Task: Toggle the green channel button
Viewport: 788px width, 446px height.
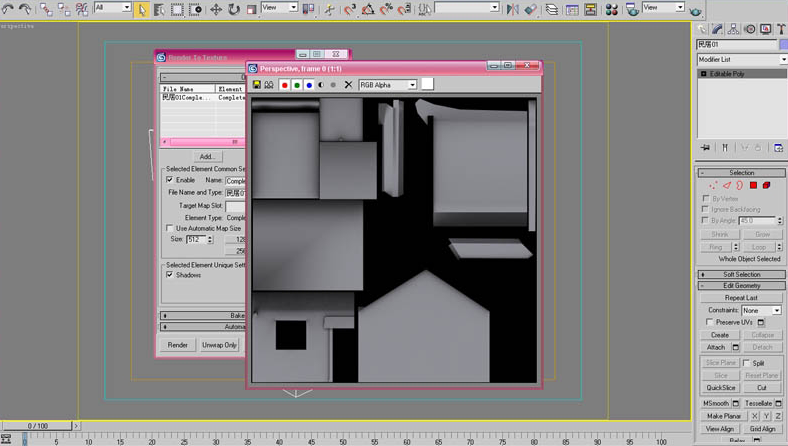Action: pos(297,85)
